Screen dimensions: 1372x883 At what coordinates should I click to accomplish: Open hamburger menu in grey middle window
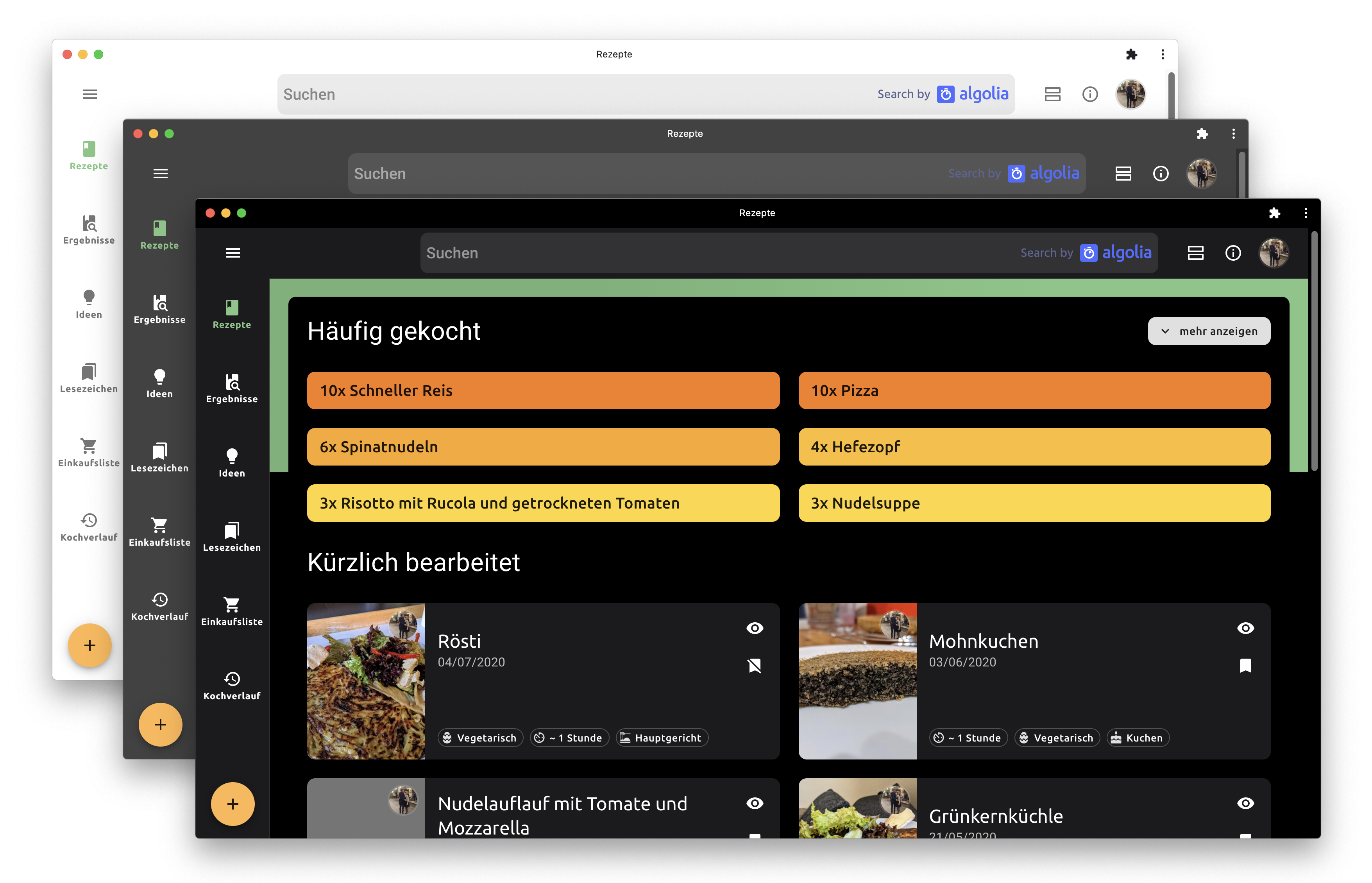coord(161,173)
